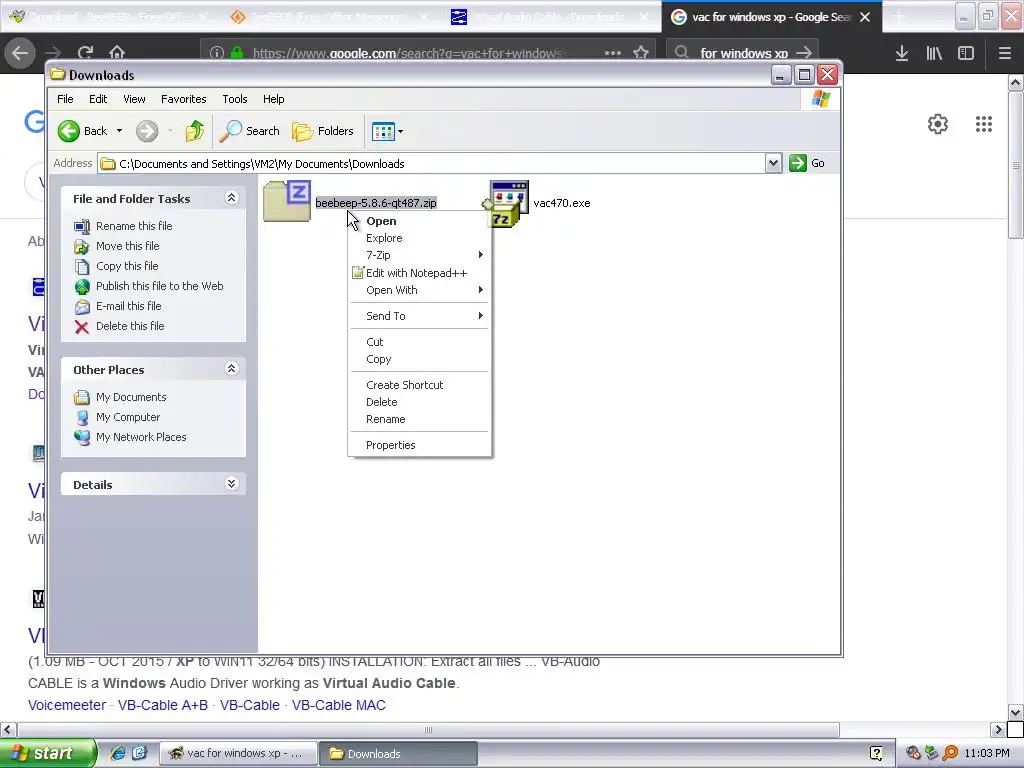Go to My Documents in Other Places
Screen dimensions: 1024x768
pos(120,397)
